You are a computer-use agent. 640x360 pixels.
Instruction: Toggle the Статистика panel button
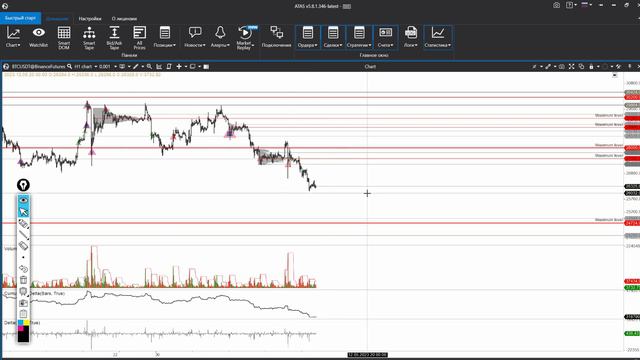(438, 37)
